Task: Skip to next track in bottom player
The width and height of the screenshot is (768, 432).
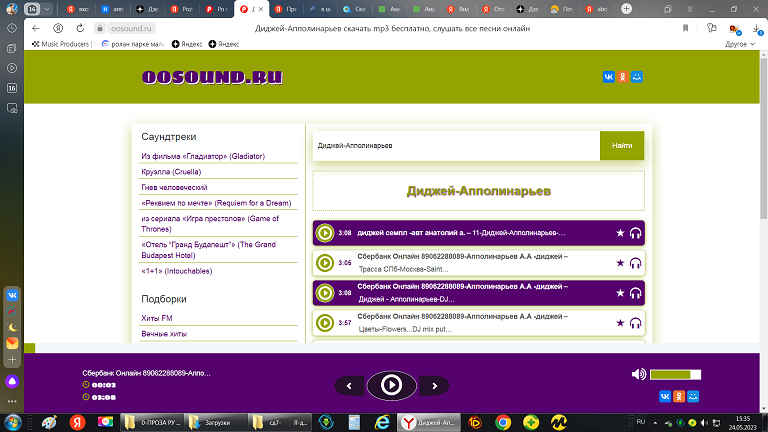Action: pyautogui.click(x=434, y=386)
